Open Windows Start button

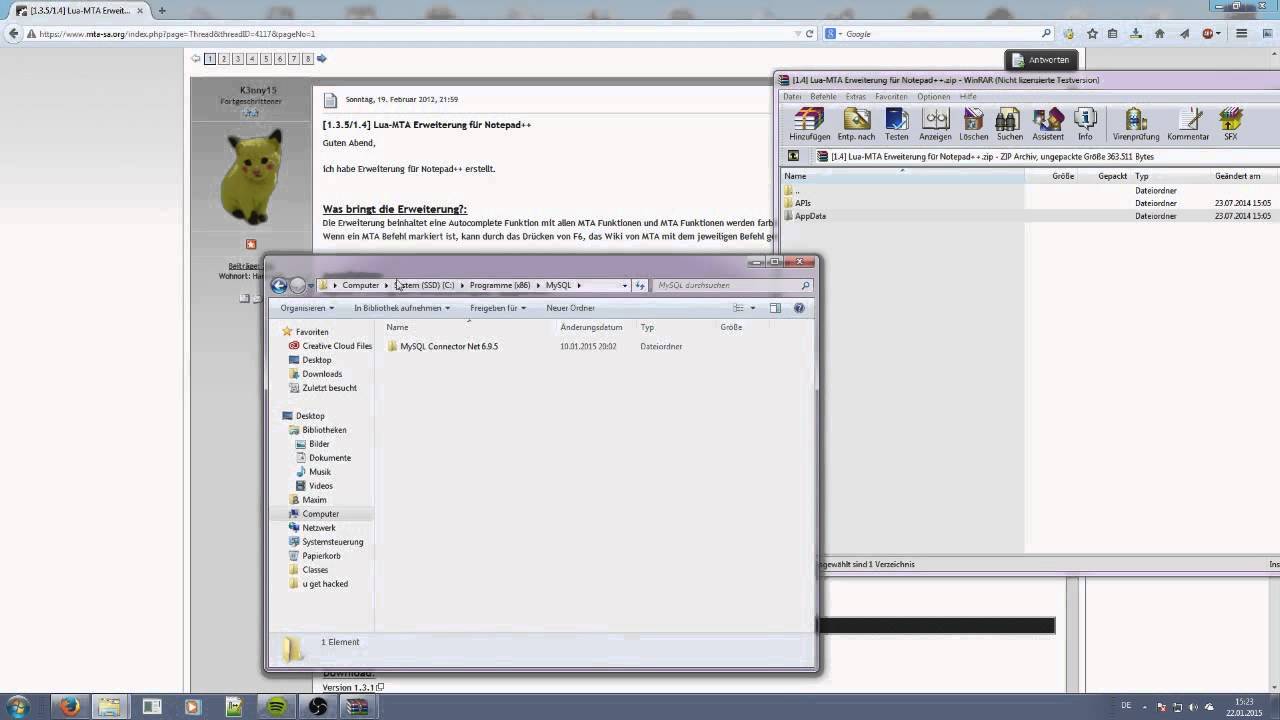(x=18, y=706)
